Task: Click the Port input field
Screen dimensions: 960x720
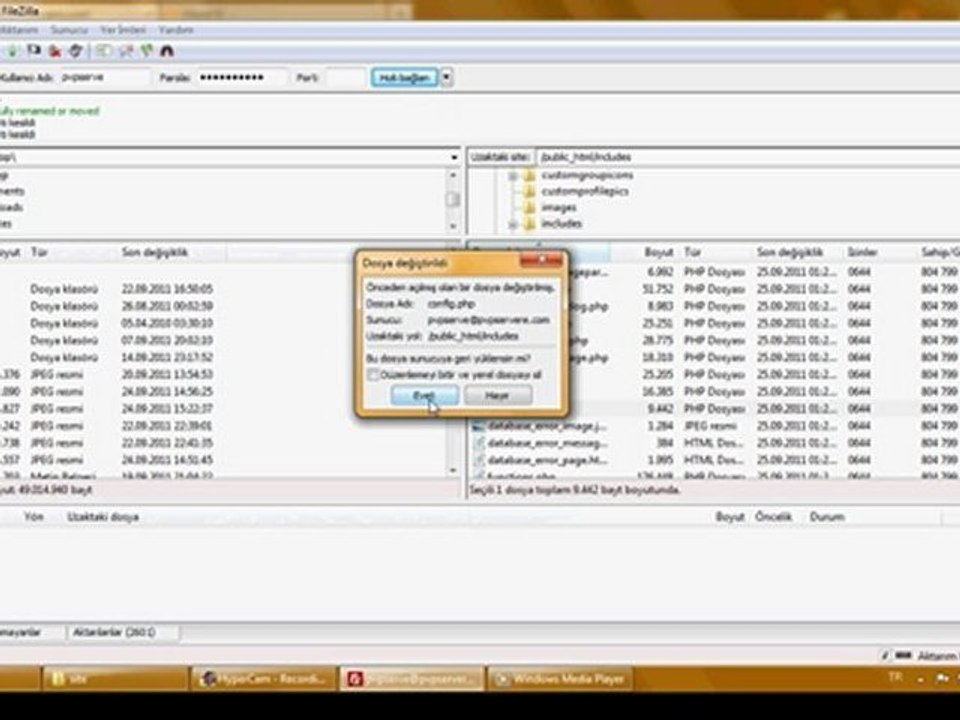Action: [345, 78]
